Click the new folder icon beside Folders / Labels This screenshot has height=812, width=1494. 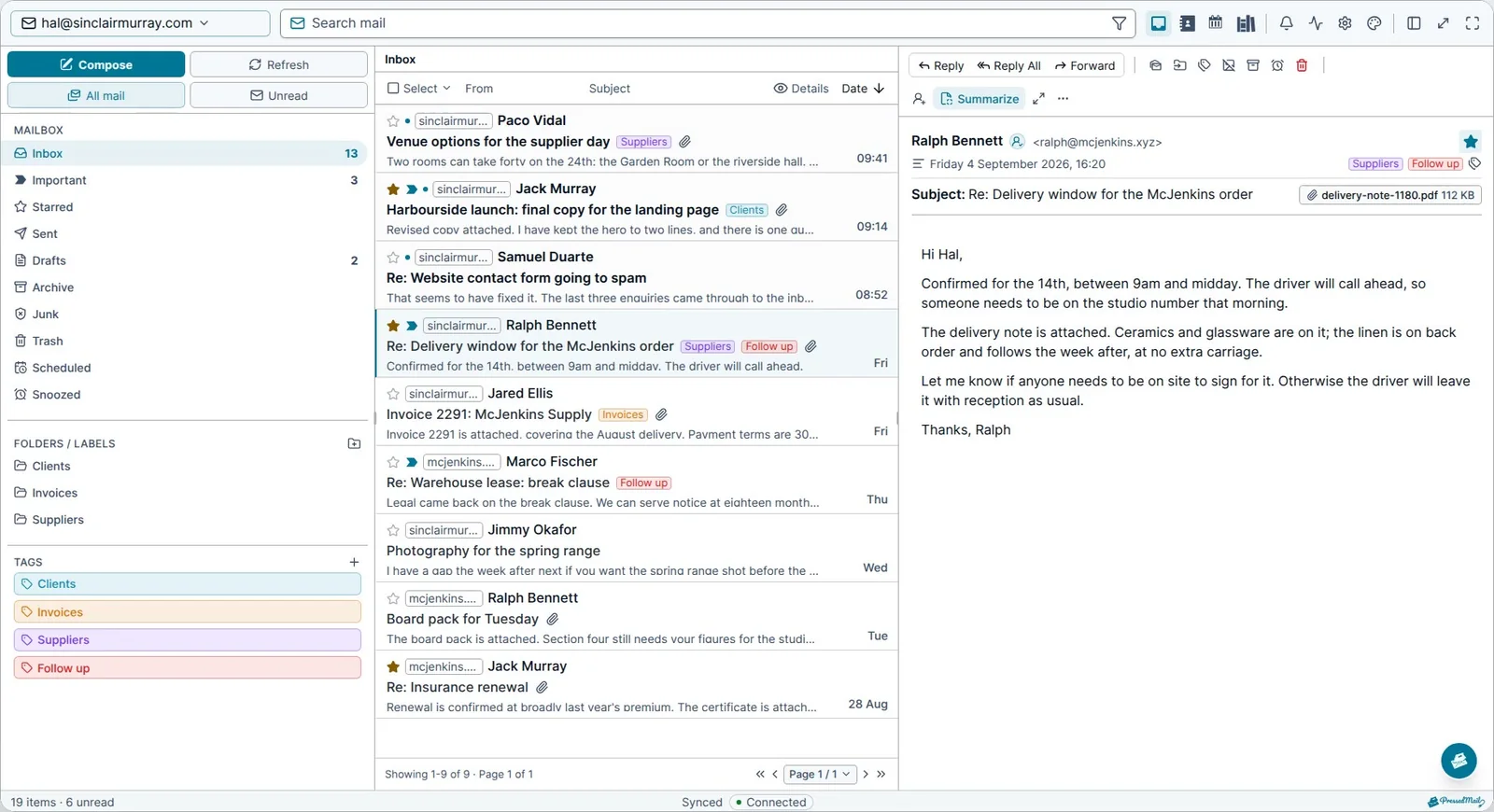[x=354, y=443]
